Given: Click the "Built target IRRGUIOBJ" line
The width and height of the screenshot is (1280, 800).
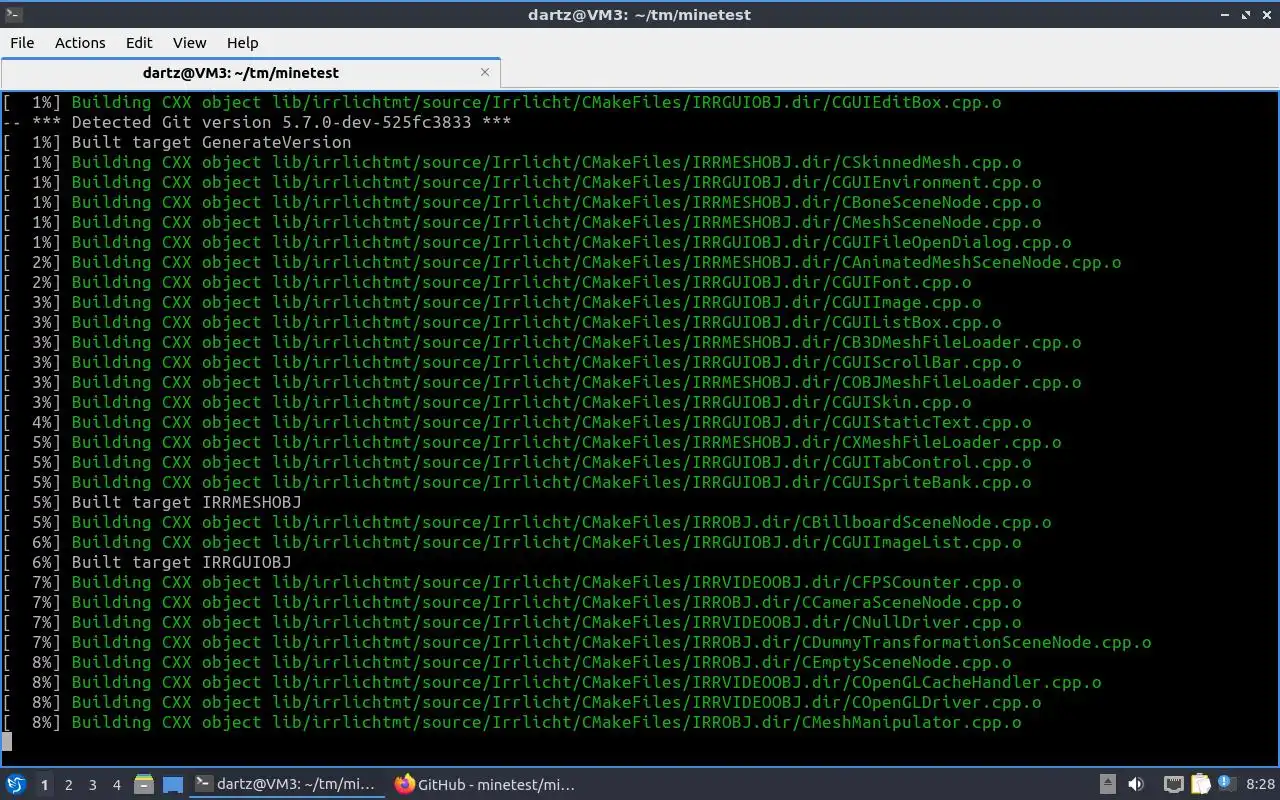Looking at the screenshot, I should tap(147, 562).
